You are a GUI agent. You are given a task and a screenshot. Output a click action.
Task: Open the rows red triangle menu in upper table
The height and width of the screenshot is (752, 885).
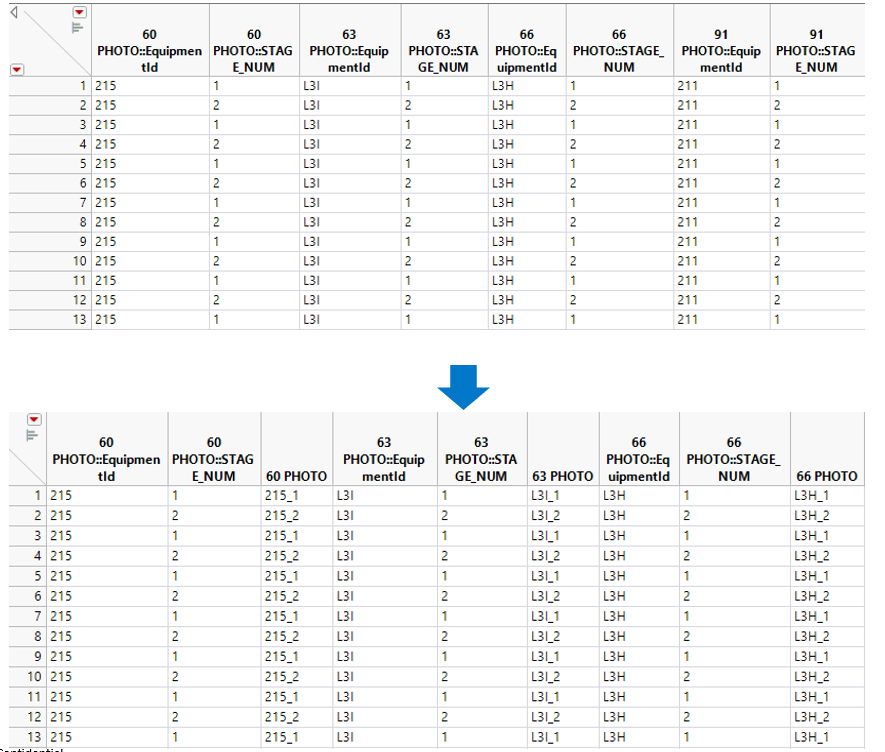[17, 69]
